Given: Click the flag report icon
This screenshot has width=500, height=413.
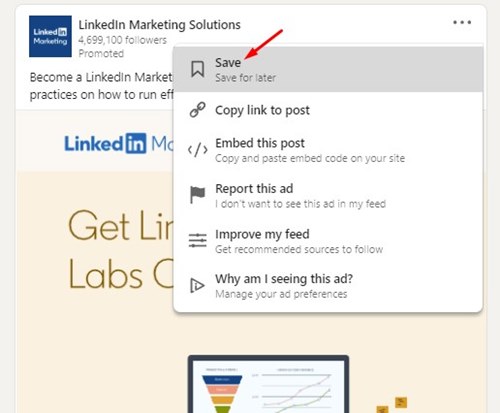Looking at the screenshot, I should [x=197, y=195].
